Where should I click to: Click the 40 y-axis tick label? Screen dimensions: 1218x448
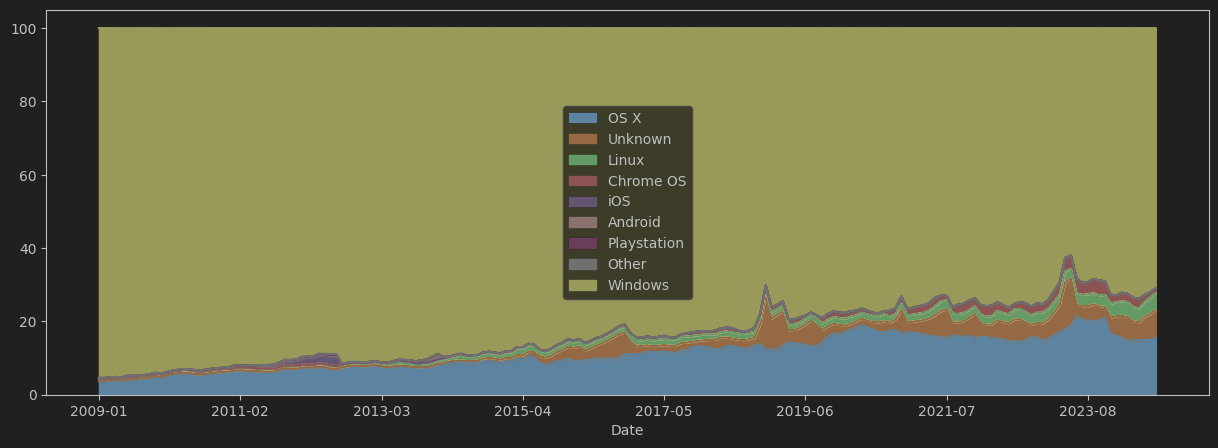[29, 249]
